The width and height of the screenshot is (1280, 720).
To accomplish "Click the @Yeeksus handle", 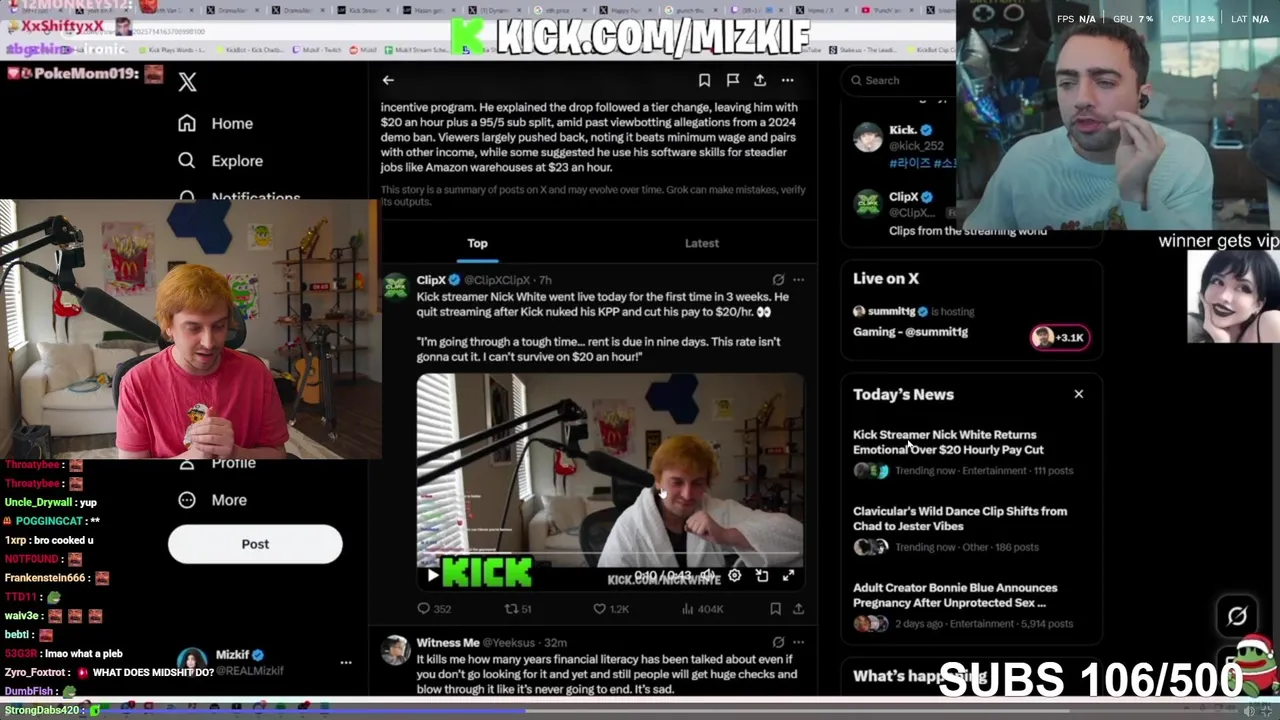I will coord(511,643).
